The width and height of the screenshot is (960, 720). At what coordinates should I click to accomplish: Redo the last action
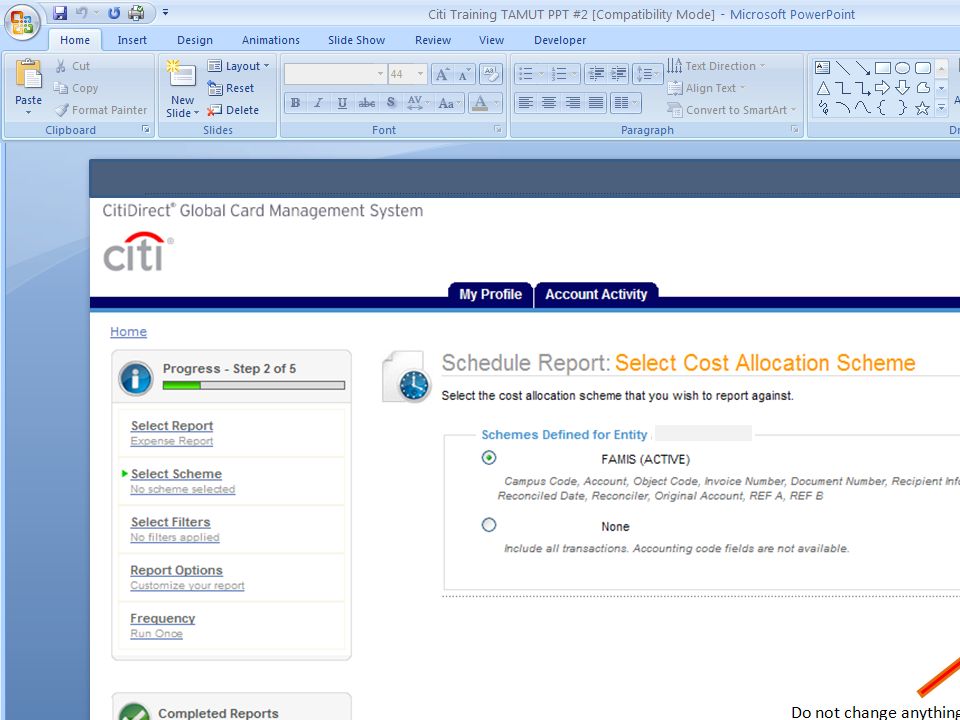point(114,13)
